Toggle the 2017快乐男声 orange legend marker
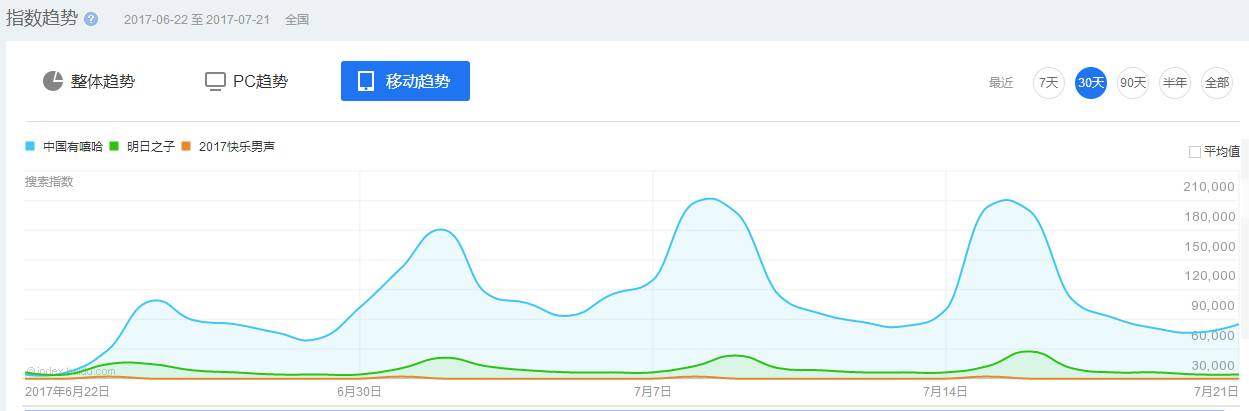 (x=187, y=146)
